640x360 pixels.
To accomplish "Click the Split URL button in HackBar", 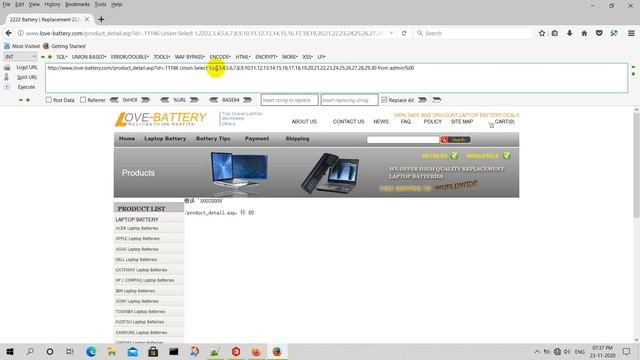I will pos(27,77).
